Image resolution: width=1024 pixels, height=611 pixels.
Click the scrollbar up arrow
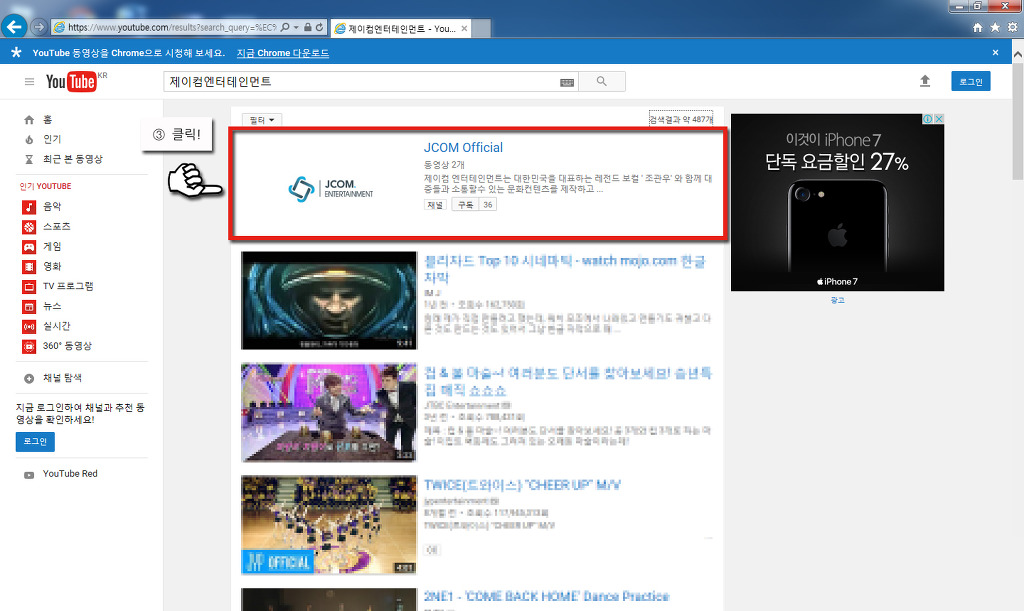tap(1017, 54)
